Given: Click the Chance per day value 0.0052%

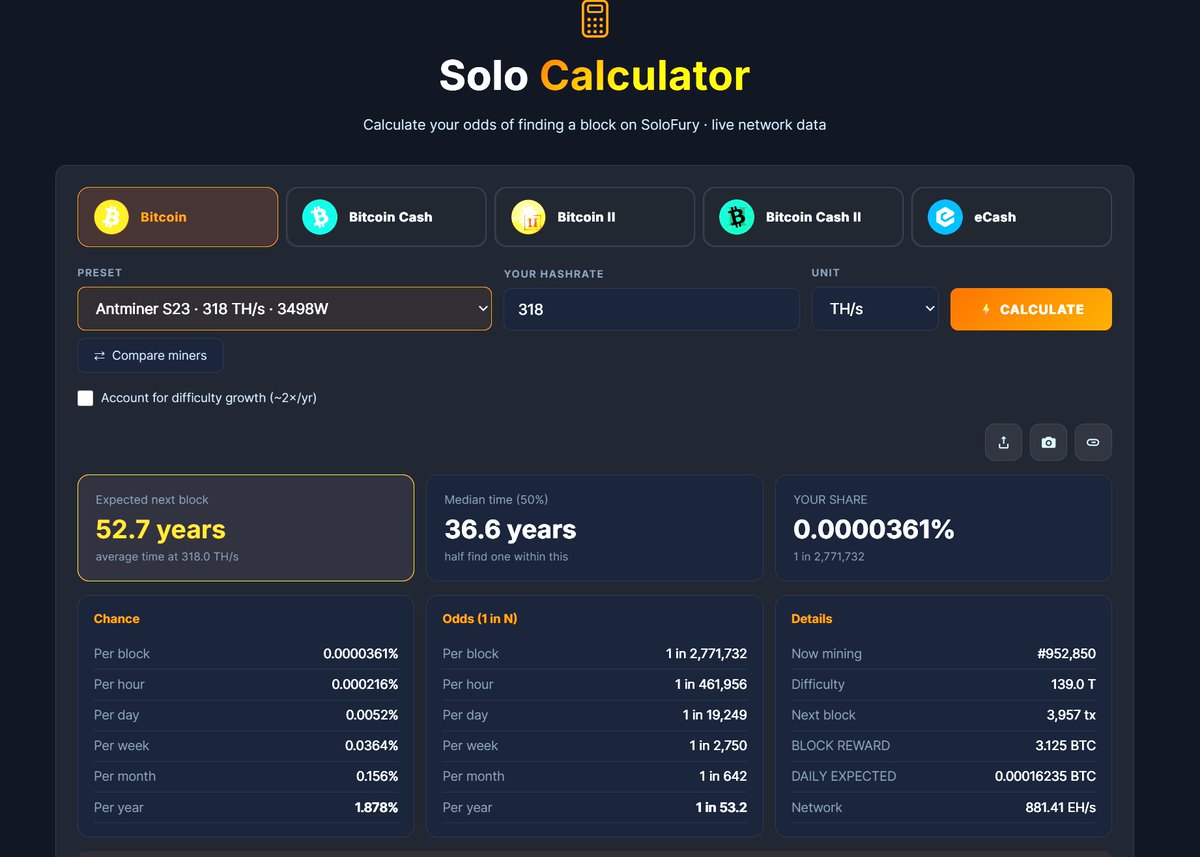Looking at the screenshot, I should point(372,715).
